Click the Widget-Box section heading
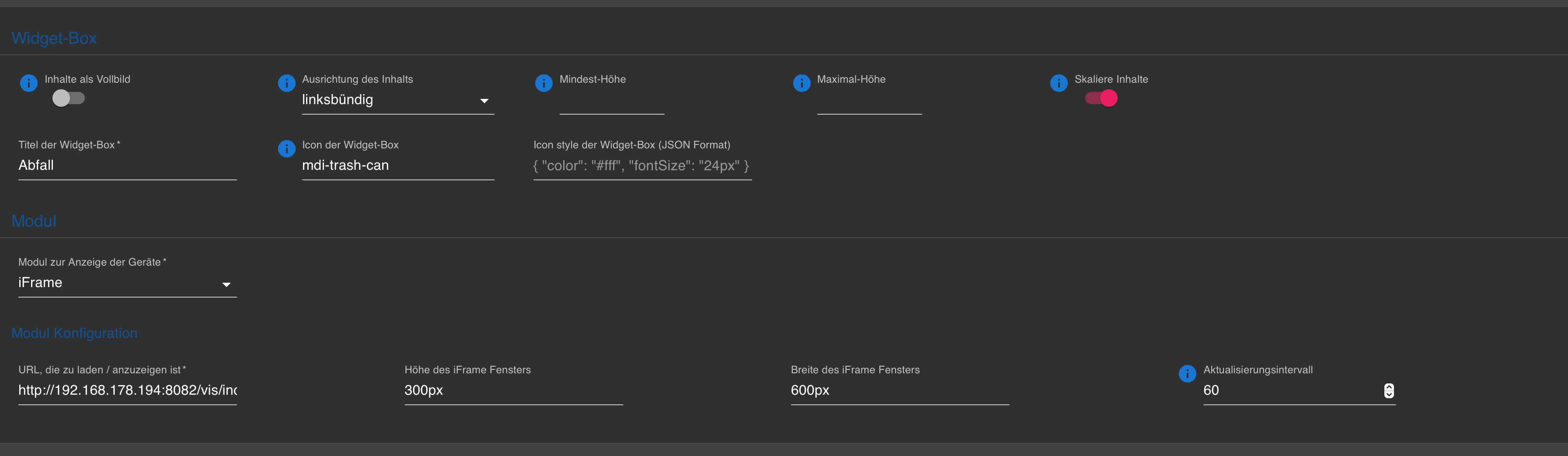Viewport: 1568px width, 456px height. pos(54,39)
